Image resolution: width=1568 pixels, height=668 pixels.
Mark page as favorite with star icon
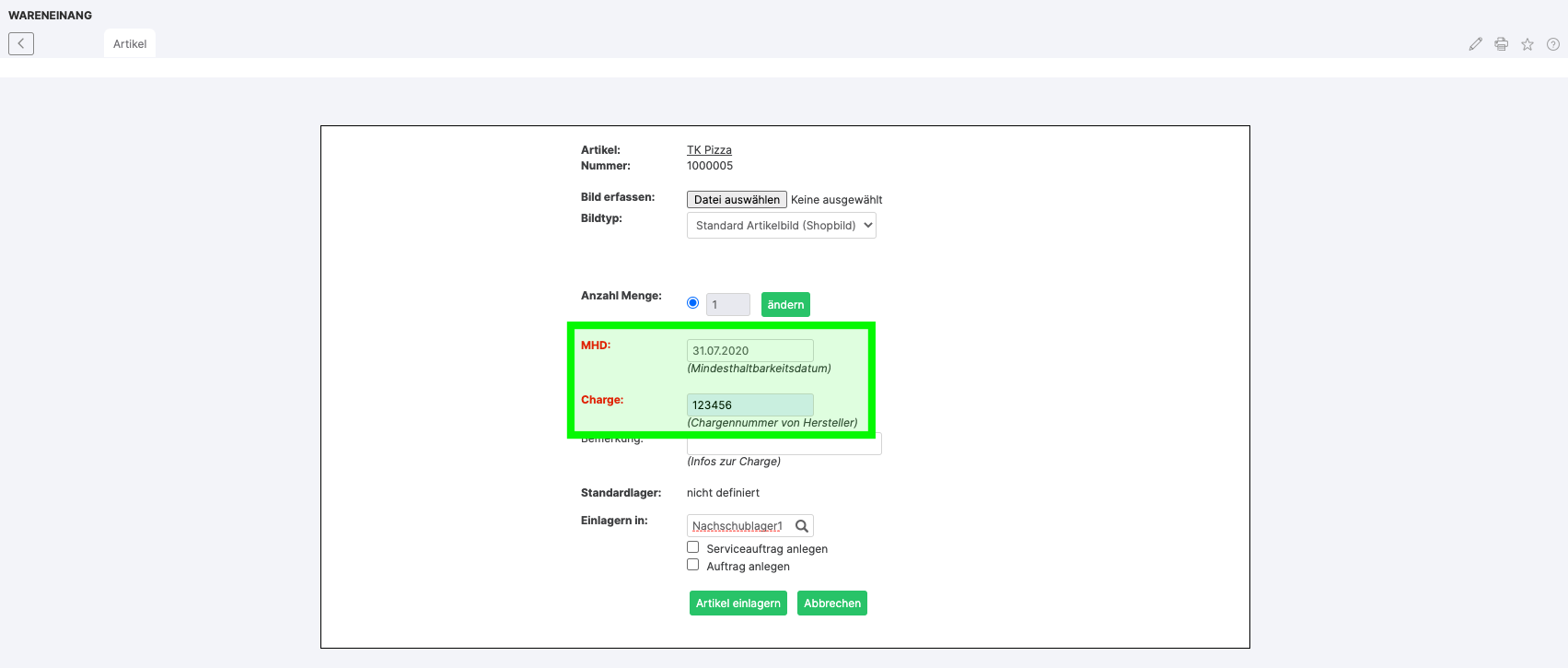[1527, 44]
